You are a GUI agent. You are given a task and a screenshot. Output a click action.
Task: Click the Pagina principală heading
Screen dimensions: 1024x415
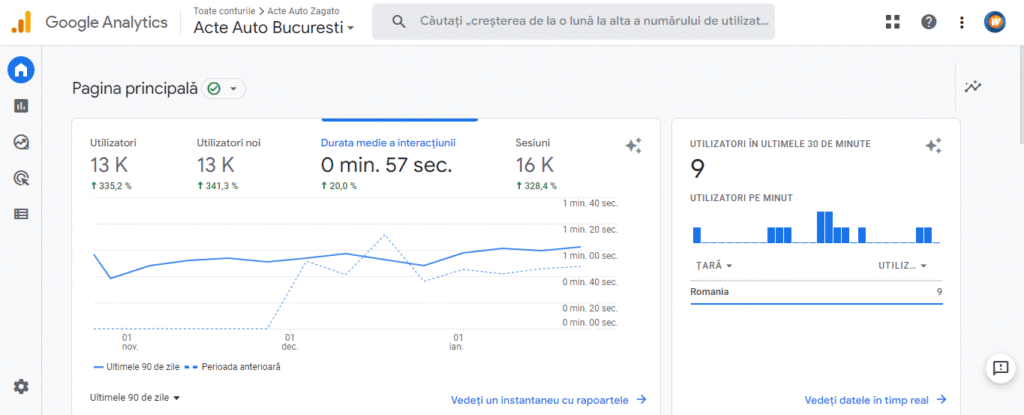135,88
